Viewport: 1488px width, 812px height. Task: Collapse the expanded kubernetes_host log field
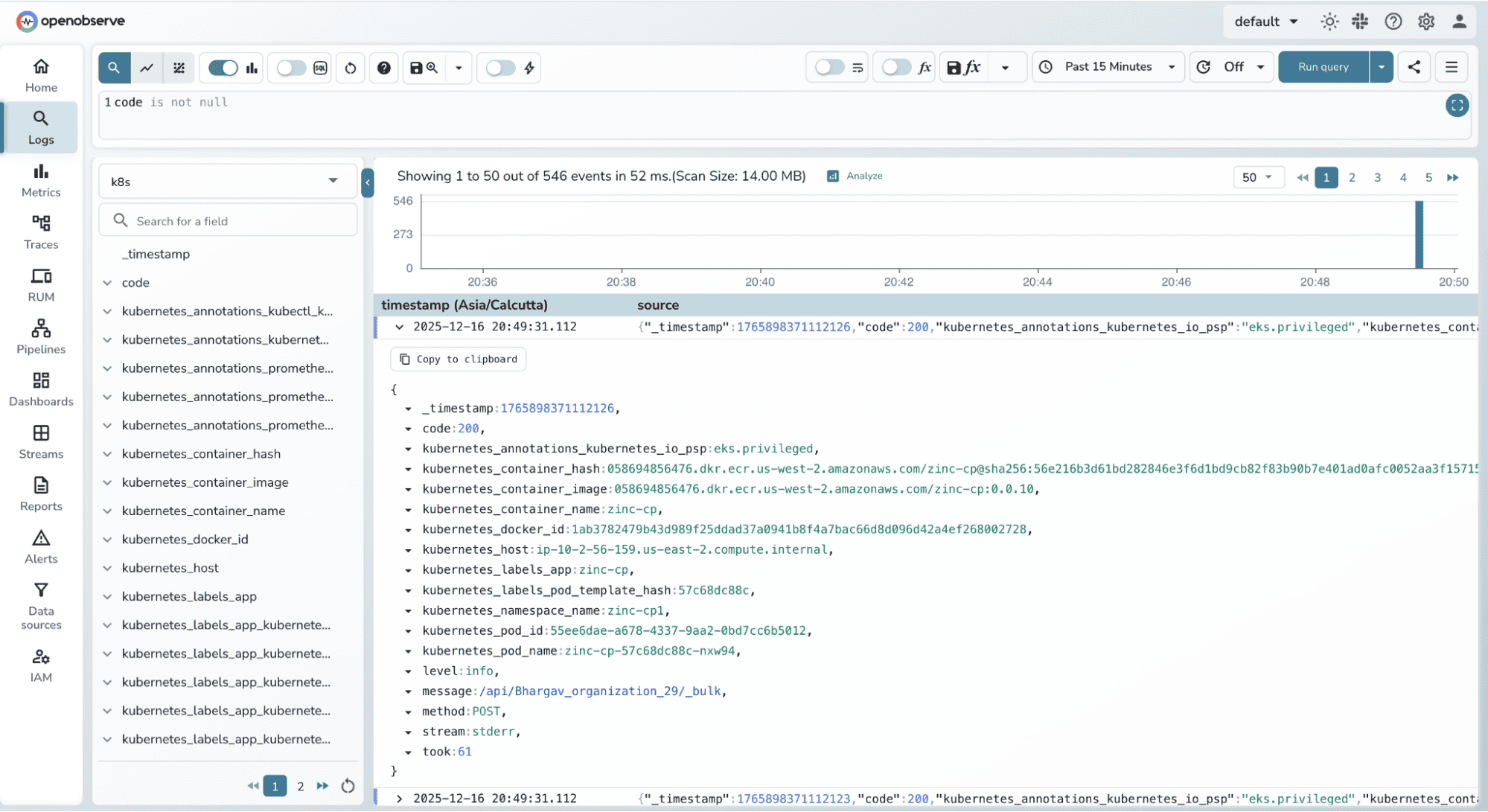(x=407, y=549)
